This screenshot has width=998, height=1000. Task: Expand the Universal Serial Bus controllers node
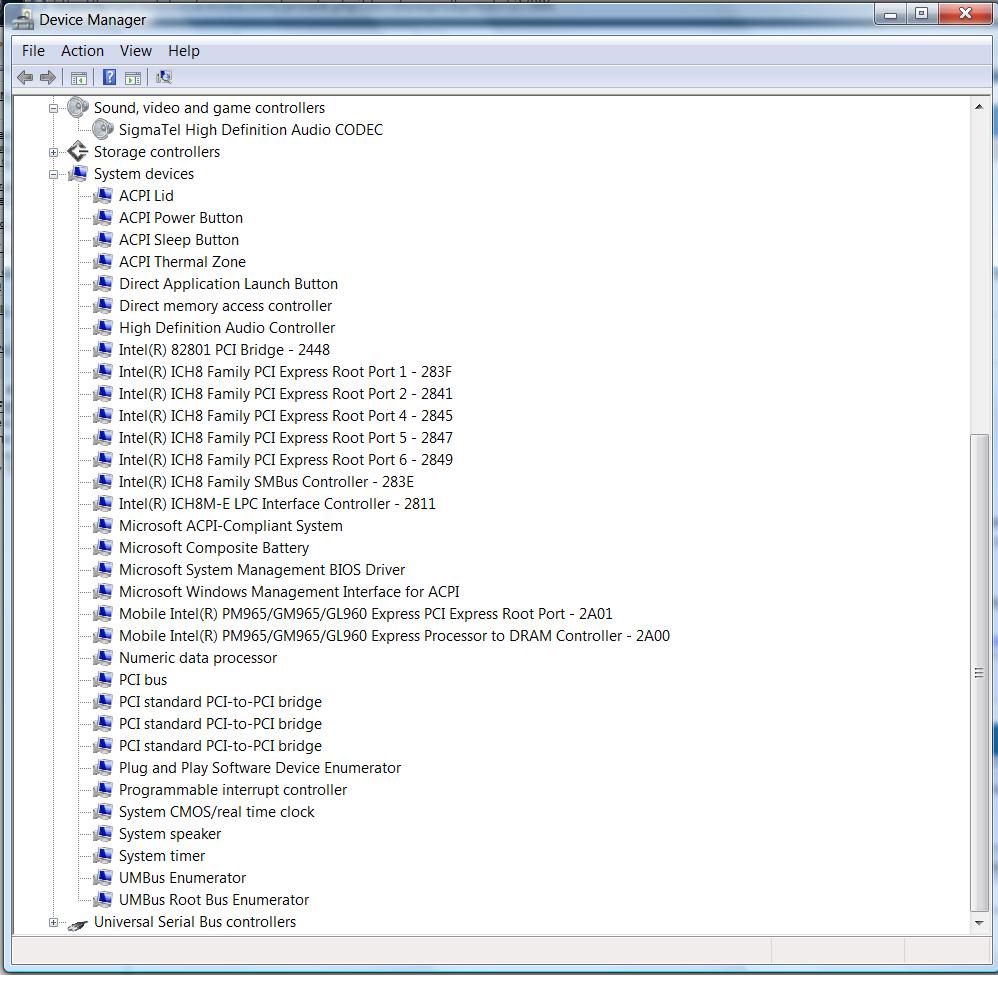pyautogui.click(x=54, y=922)
